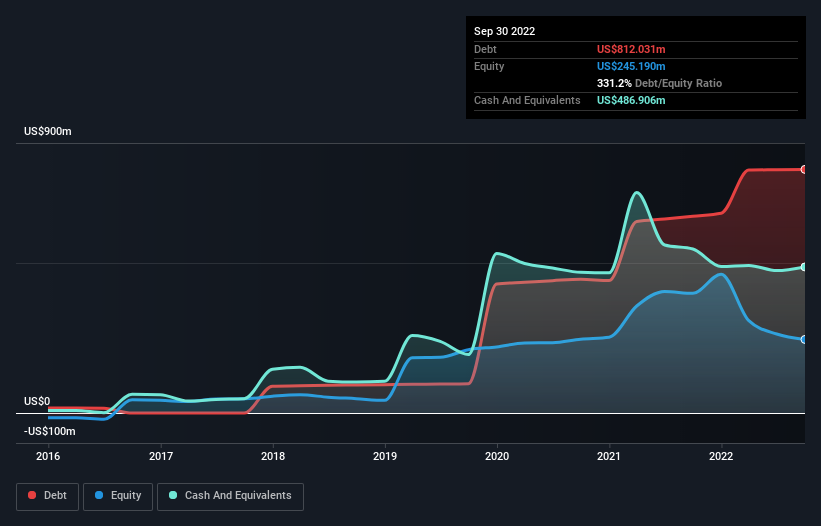Click the -US$100m y-axis label
821x526 pixels.
50,431
